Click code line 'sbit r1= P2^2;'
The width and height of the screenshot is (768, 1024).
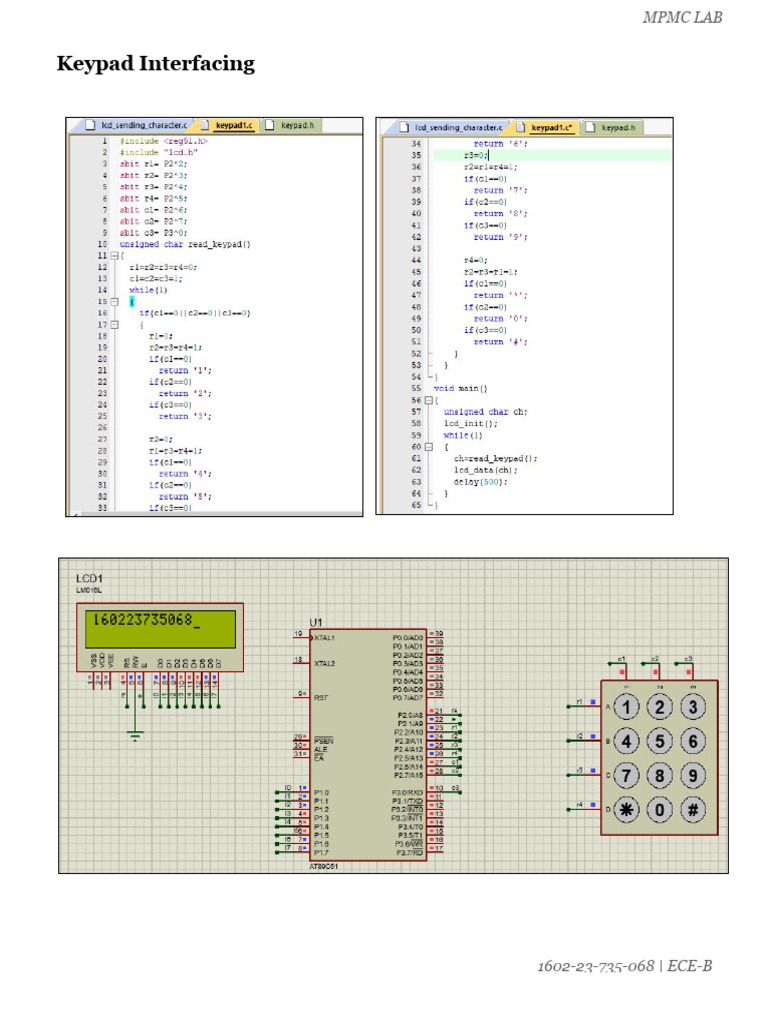(x=153, y=164)
